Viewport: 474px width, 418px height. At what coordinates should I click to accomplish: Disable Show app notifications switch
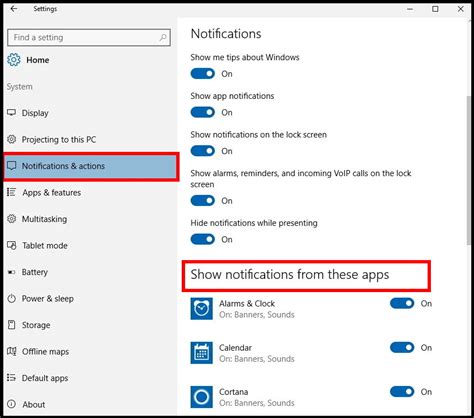coord(203,112)
